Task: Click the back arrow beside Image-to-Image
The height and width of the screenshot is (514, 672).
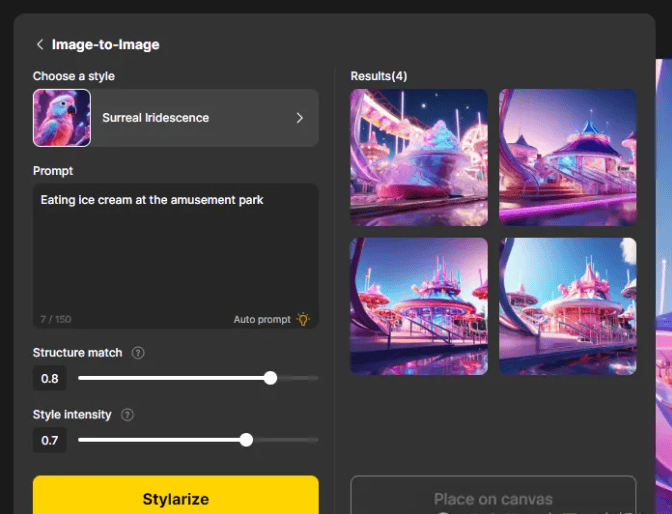Action: 39,45
